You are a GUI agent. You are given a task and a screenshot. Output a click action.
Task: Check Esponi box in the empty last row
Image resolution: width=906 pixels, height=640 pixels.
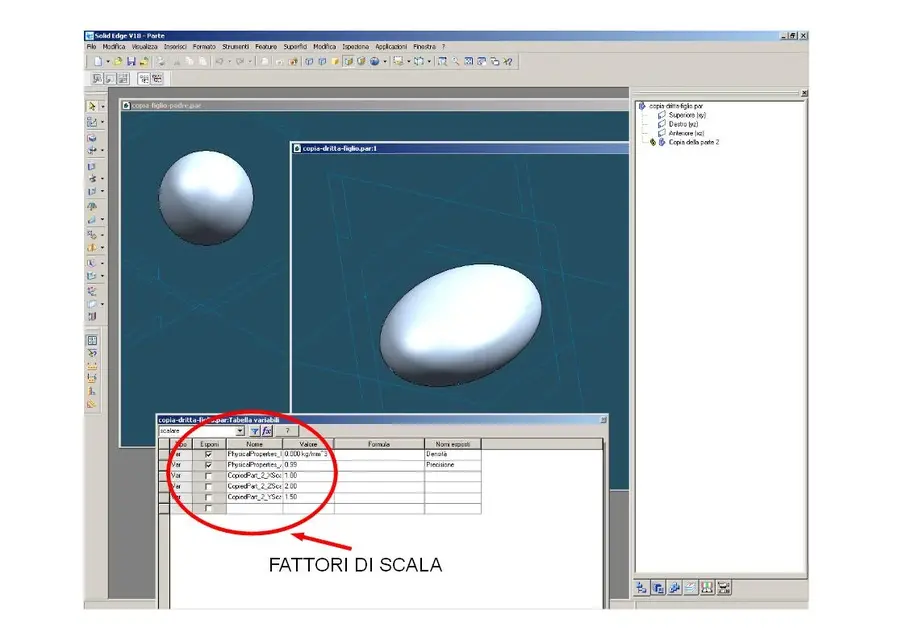[x=209, y=508]
